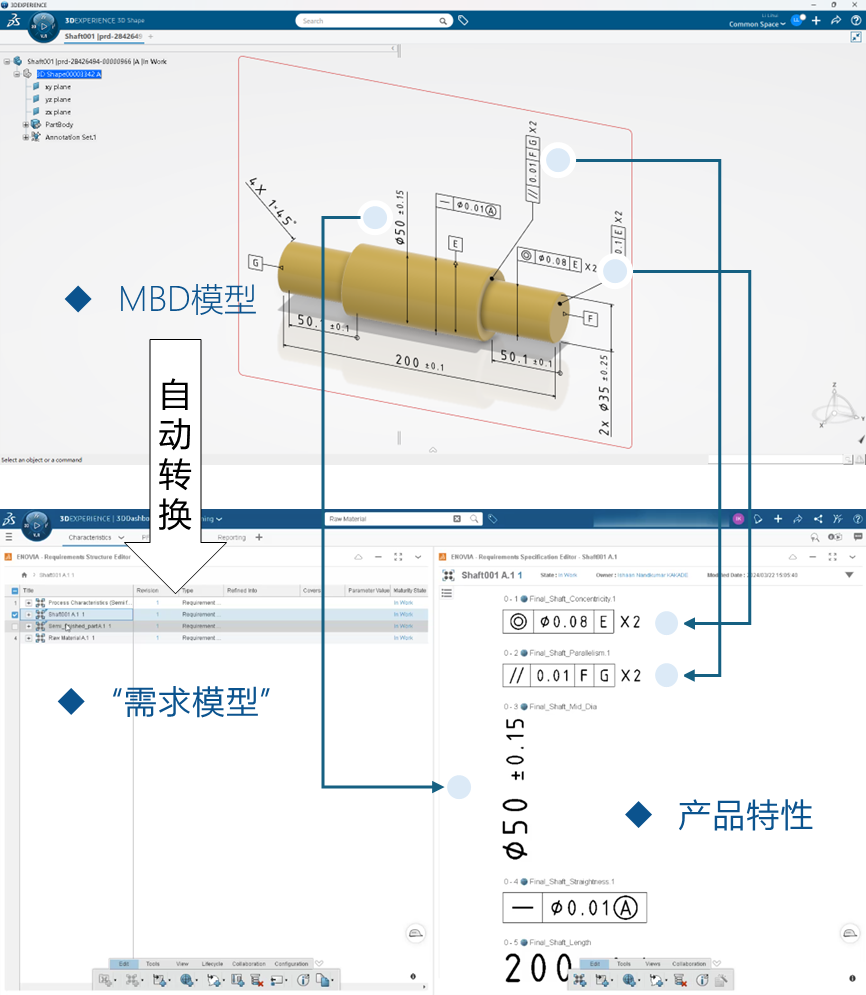Click the home icon in the Structure Editor breadcrumb
This screenshot has width=866, height=995.
click(x=24, y=575)
